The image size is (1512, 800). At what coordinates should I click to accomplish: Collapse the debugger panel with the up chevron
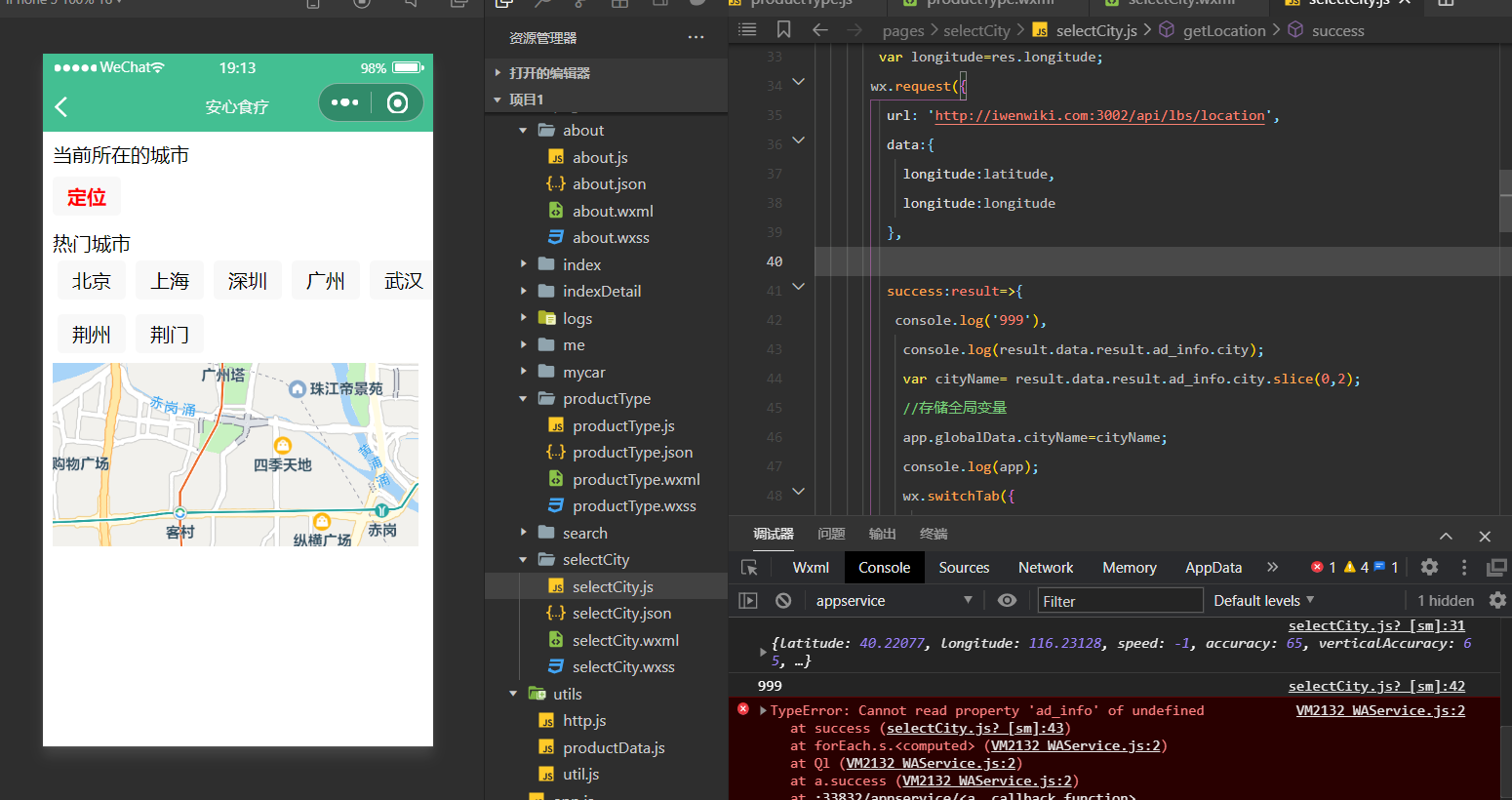coord(1446,536)
